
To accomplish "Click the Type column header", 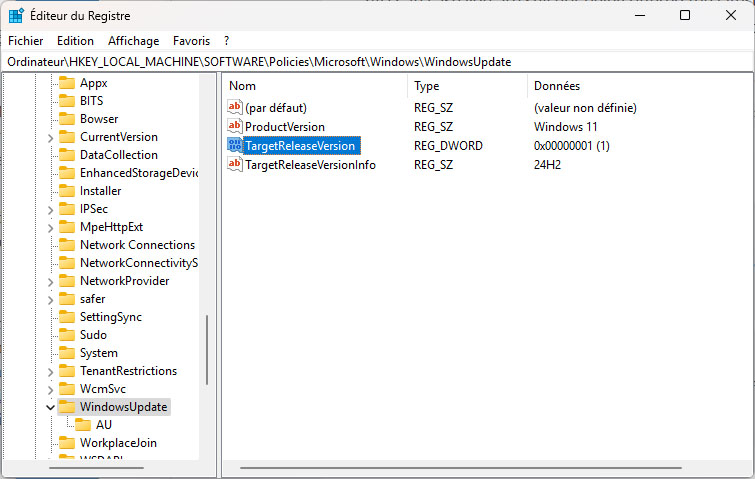I will 468,86.
